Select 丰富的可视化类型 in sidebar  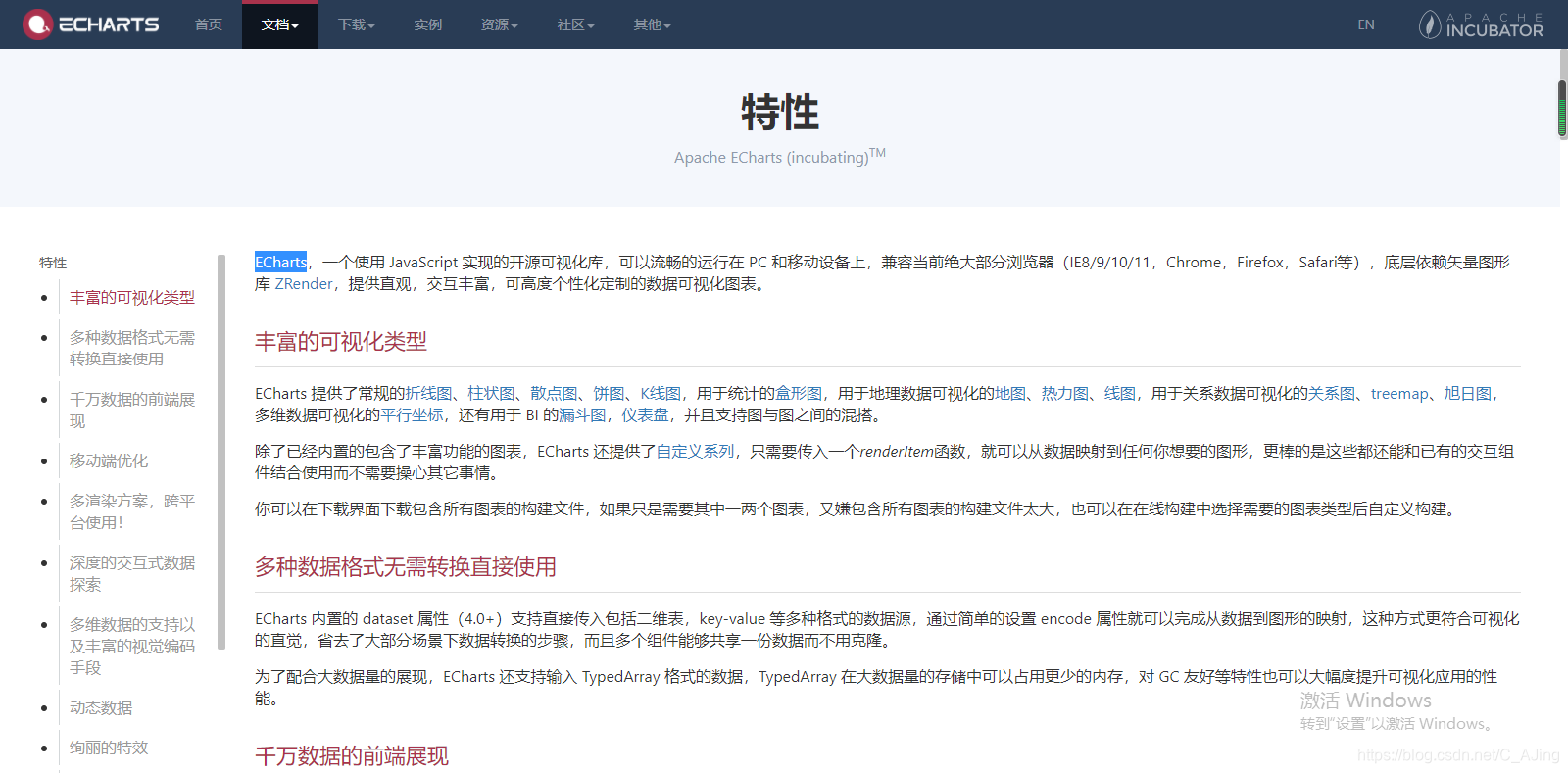coord(132,298)
